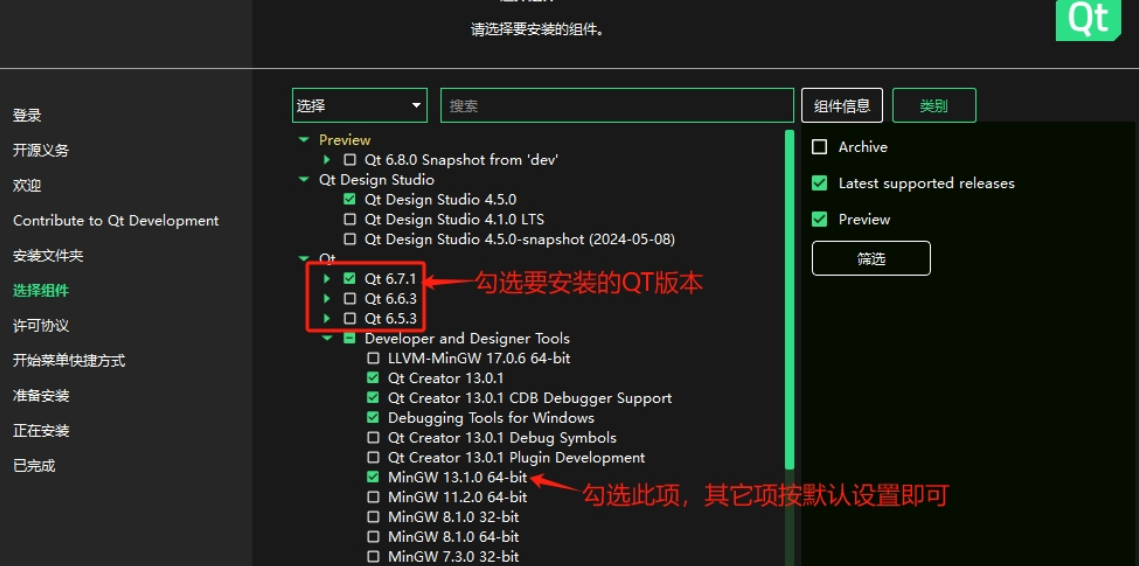
Task: Expand the Qt 6.7.1 node
Action: [327, 278]
